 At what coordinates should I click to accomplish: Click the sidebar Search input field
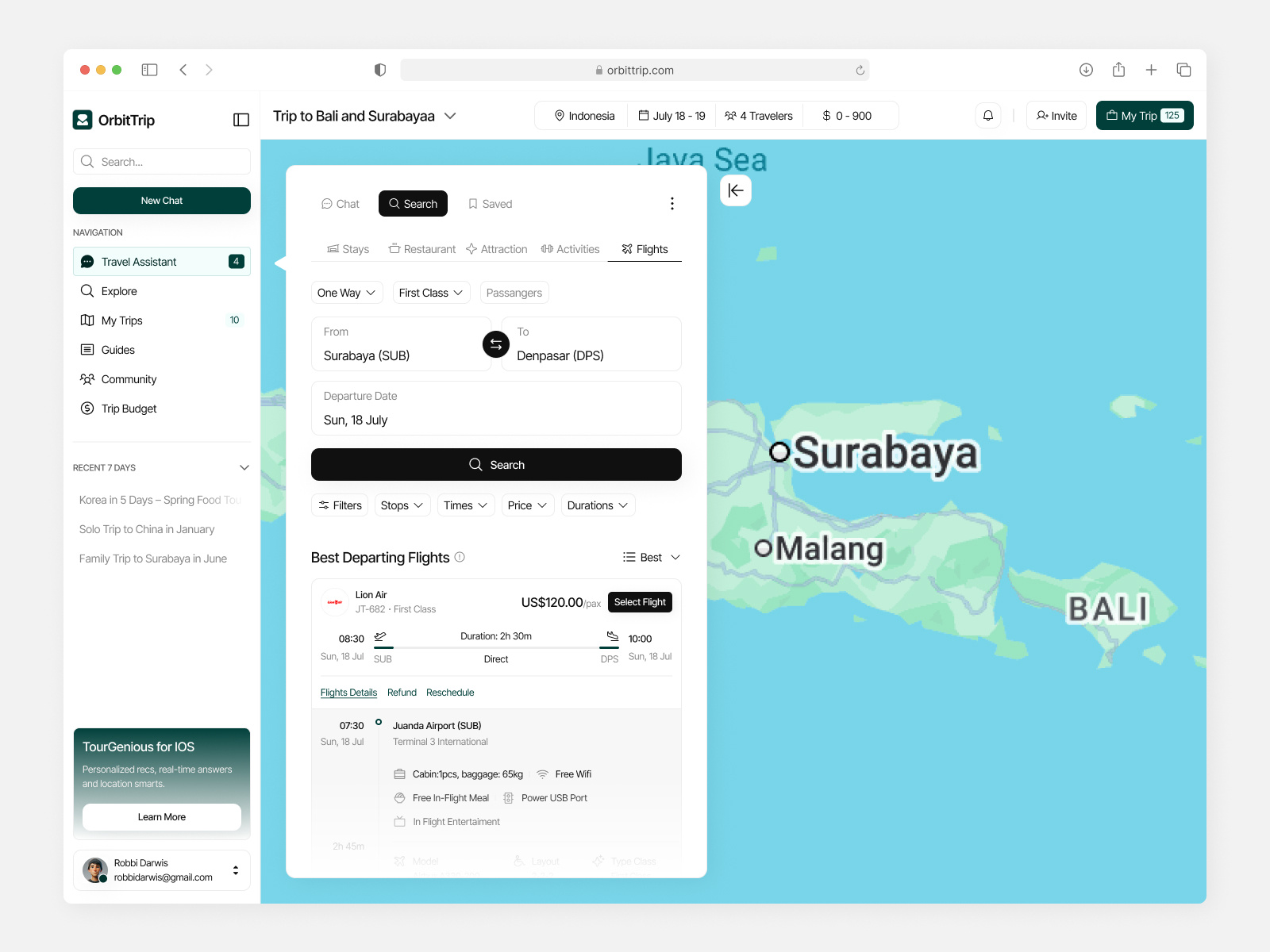[162, 162]
